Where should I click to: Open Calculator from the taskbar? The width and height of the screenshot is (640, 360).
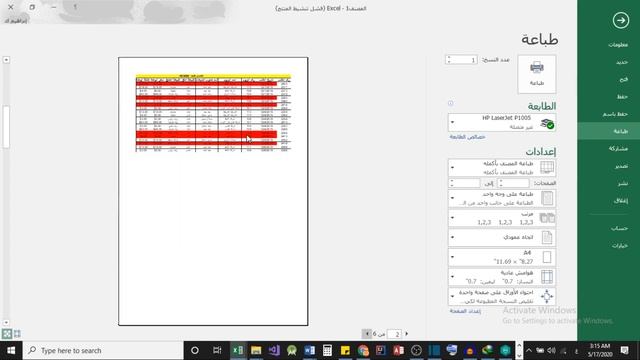pyautogui.click(x=327, y=350)
